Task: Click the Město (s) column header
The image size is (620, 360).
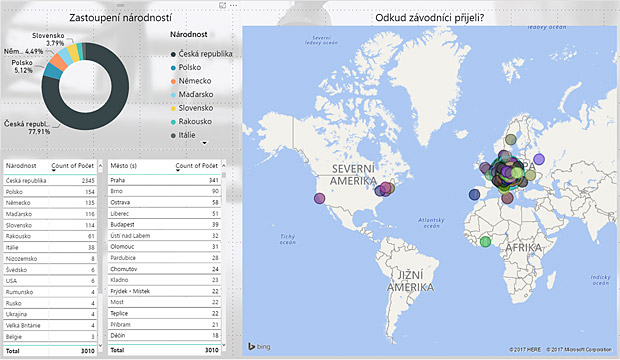Action: pos(123,166)
